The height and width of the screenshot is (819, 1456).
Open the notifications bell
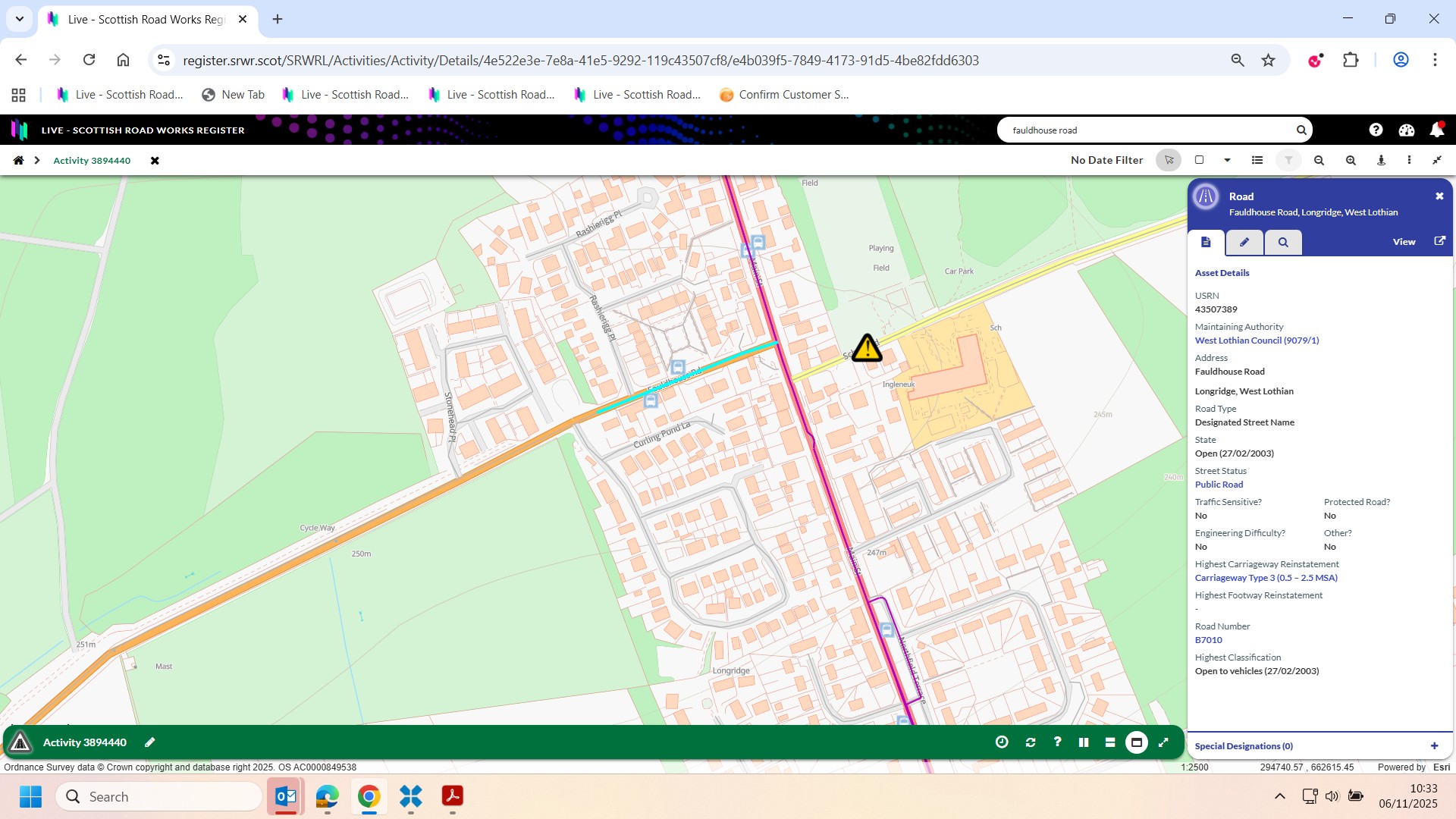pyautogui.click(x=1437, y=130)
